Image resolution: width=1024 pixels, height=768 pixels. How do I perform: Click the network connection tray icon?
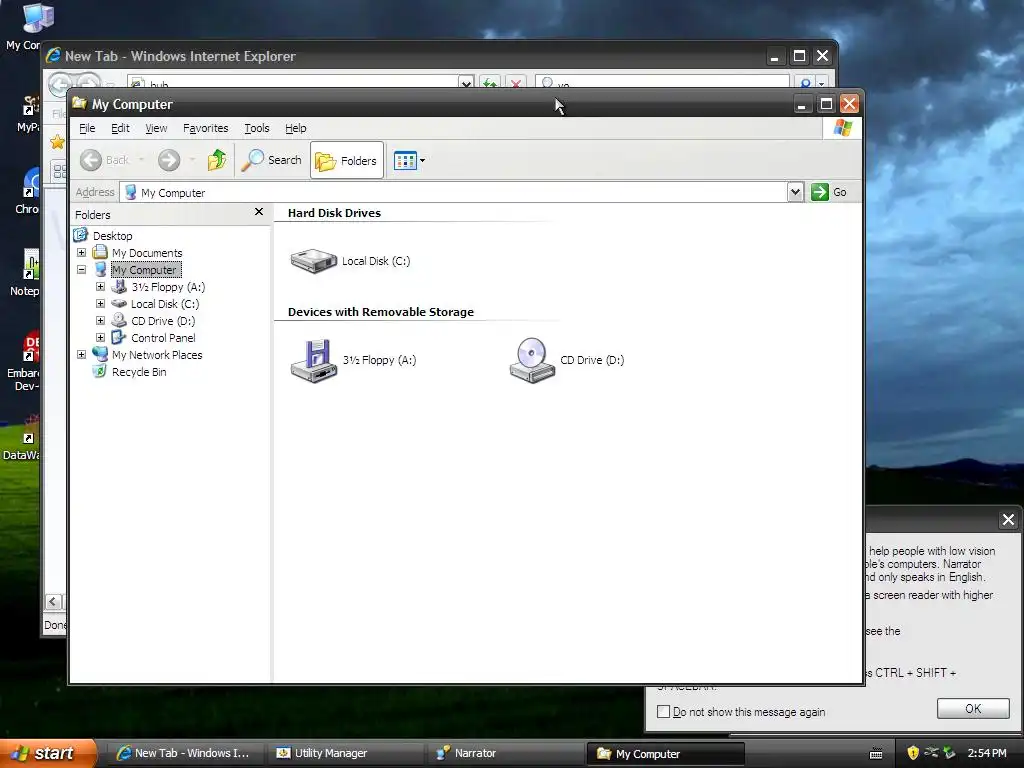(x=931, y=753)
